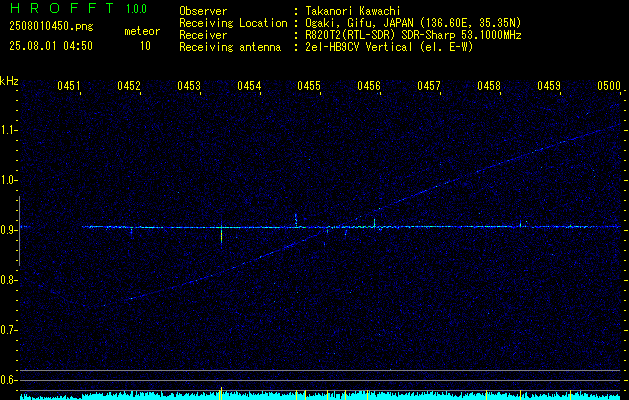Click the kHz axis unit label
The image size is (629, 400).
click(x=9, y=81)
